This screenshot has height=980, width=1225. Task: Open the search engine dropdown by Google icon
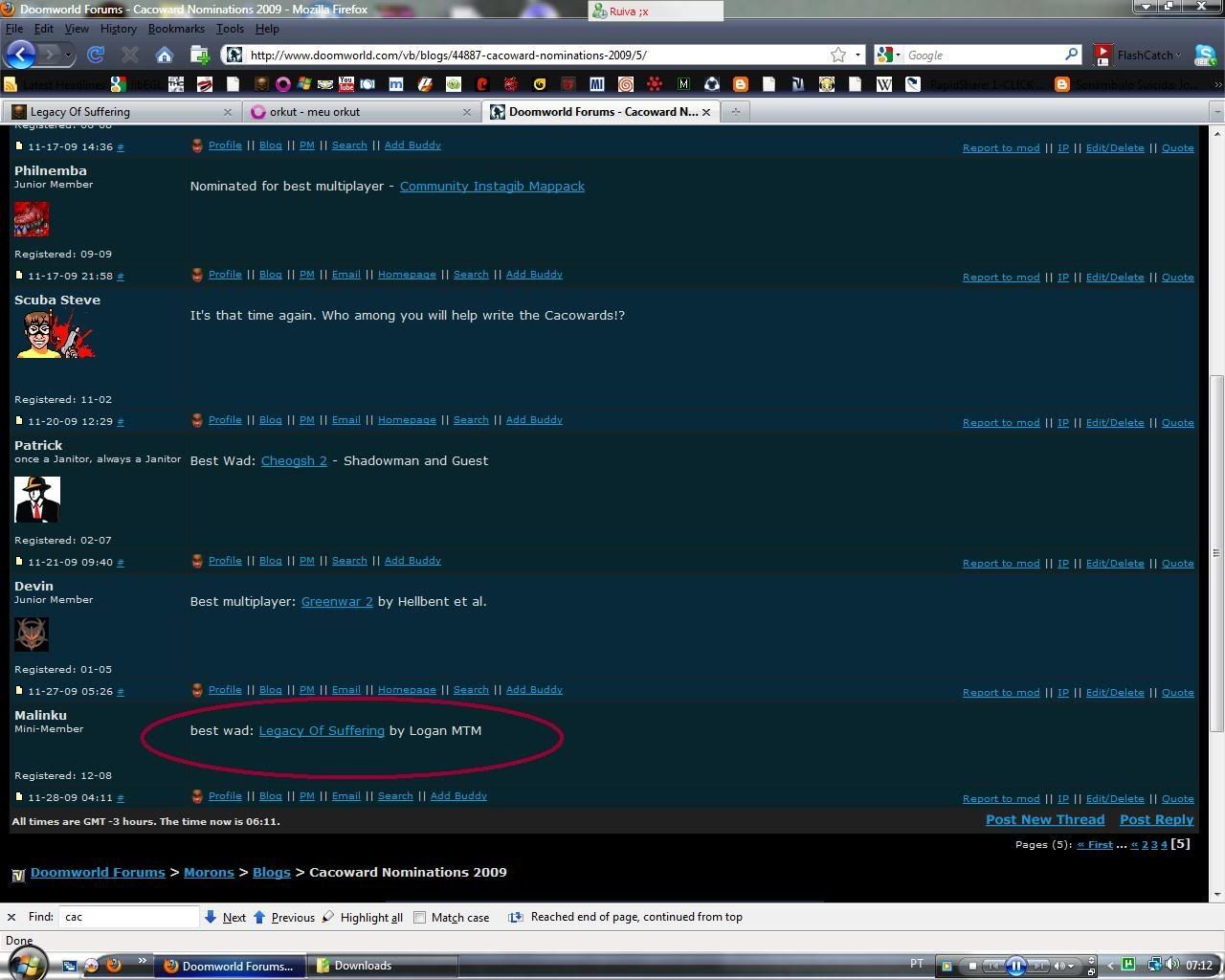pyautogui.click(x=898, y=55)
